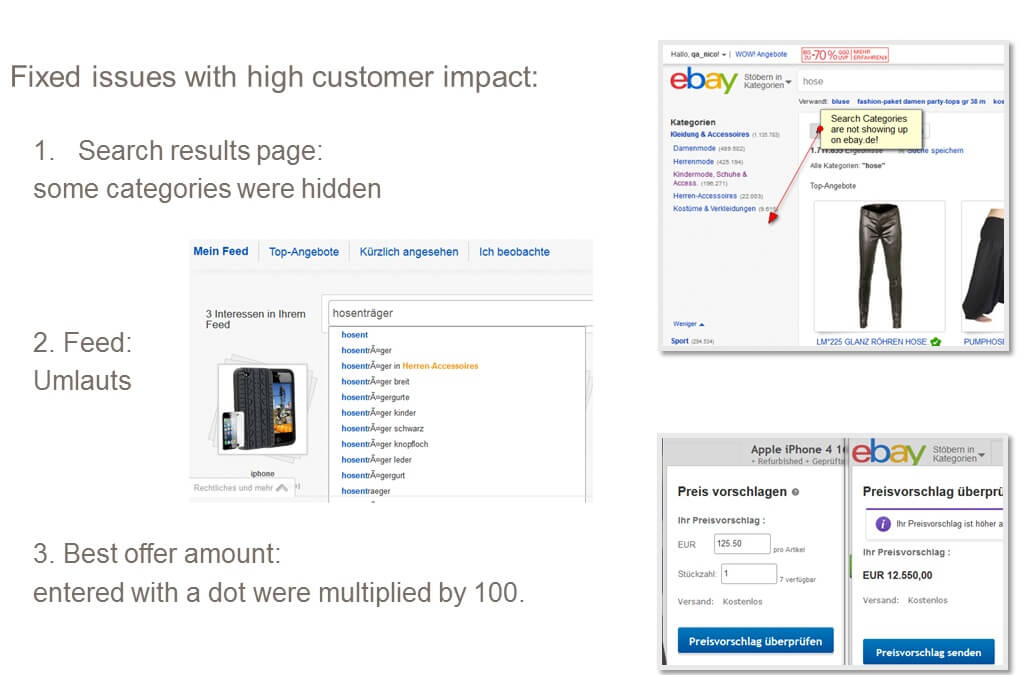Open the leather leggings product image
This screenshot has width=1024, height=675.
pyautogui.click(x=878, y=265)
